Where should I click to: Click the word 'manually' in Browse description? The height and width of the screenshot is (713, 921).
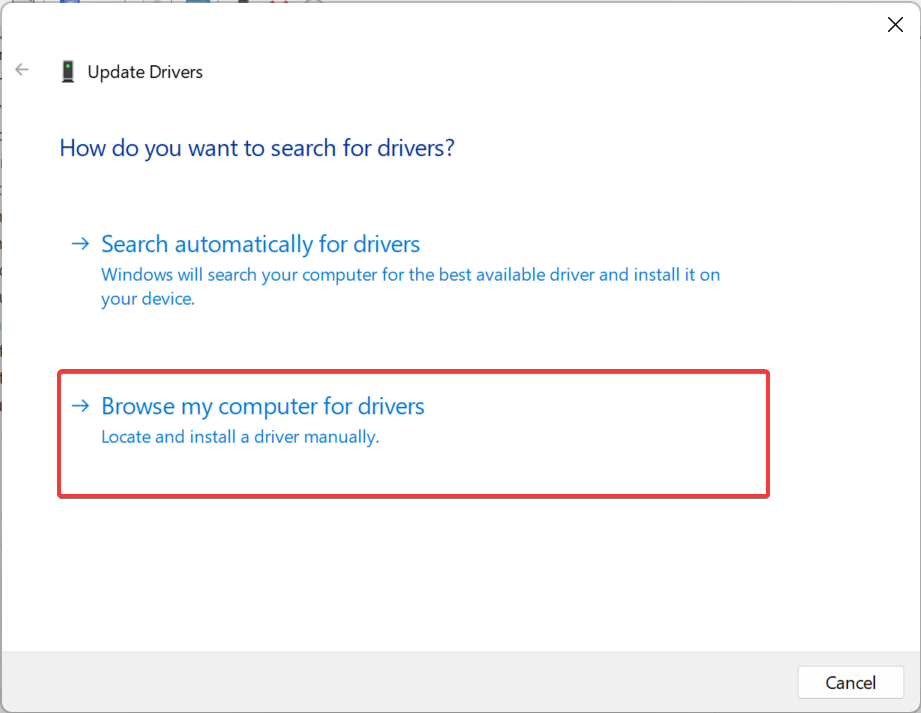coord(344,437)
